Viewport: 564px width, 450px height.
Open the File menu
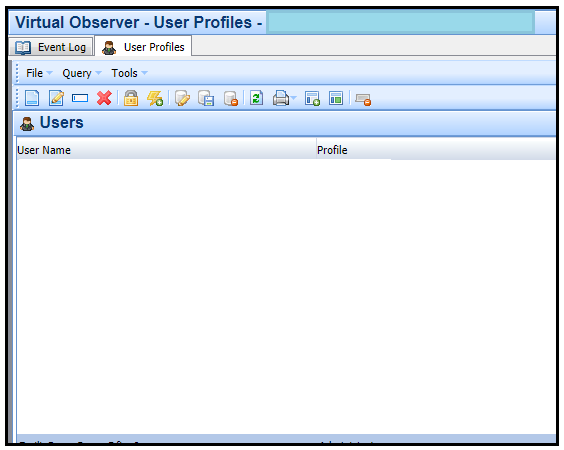(x=39, y=73)
